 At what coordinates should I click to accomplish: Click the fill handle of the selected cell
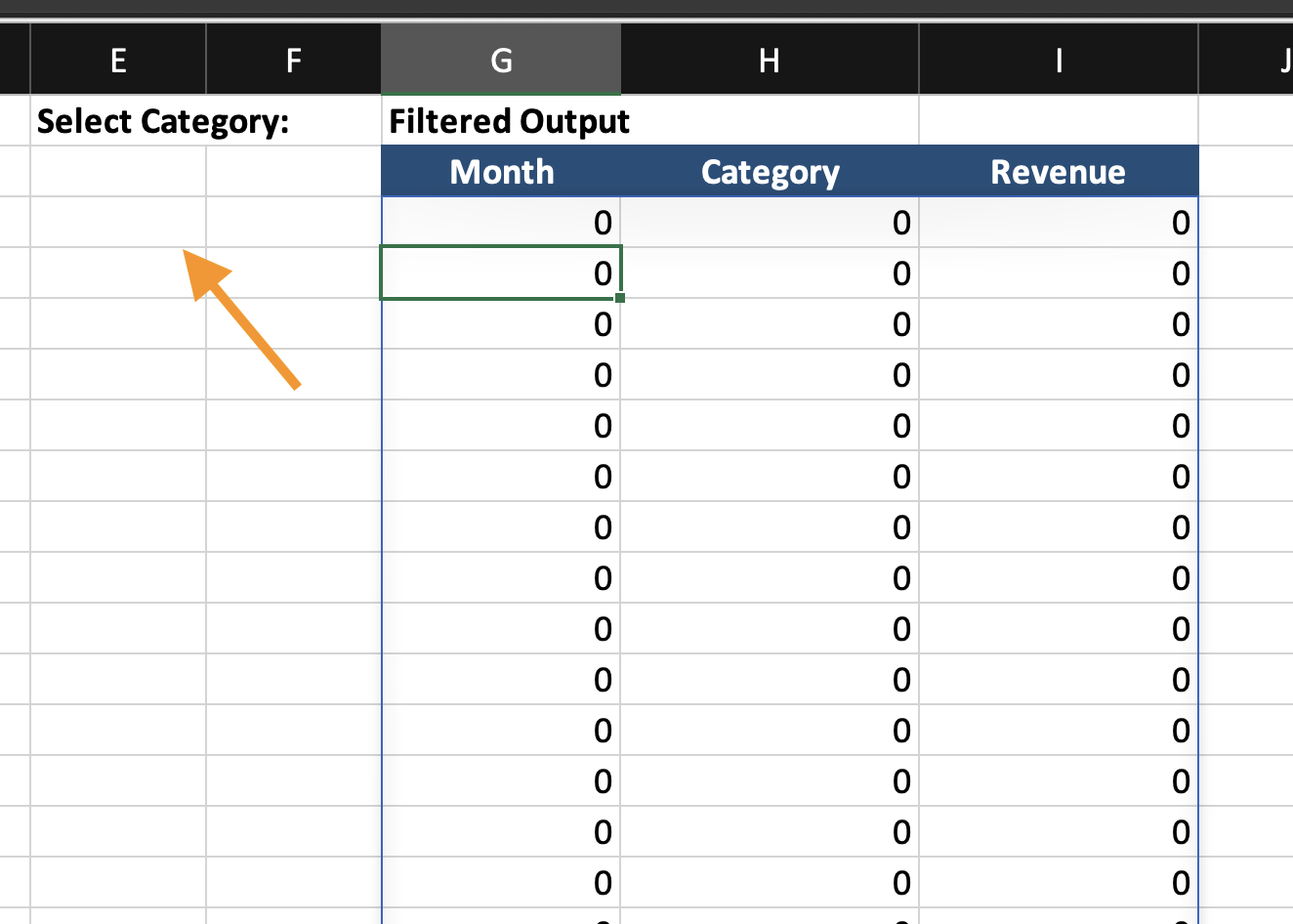tap(620, 297)
